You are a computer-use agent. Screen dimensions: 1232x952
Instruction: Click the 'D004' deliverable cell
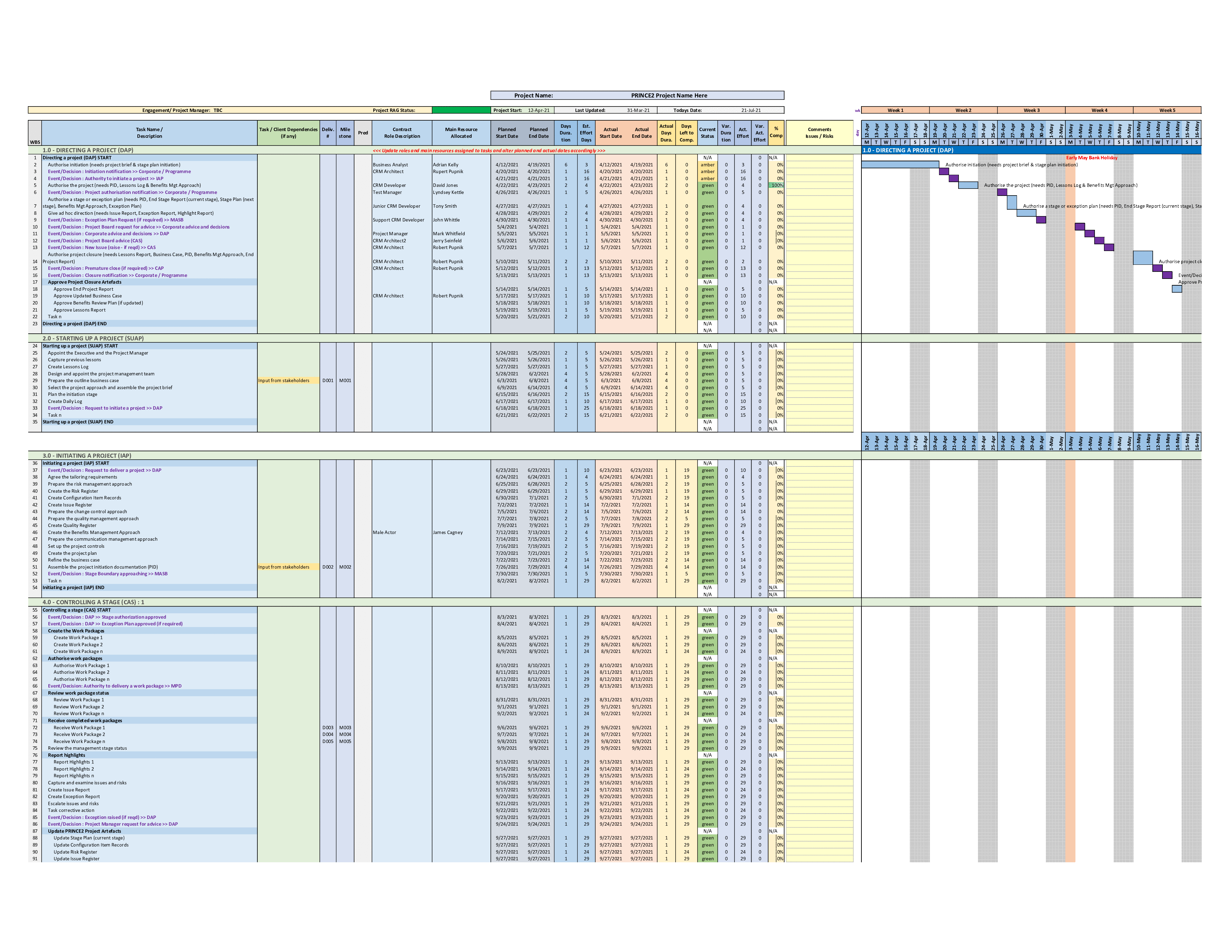click(328, 734)
